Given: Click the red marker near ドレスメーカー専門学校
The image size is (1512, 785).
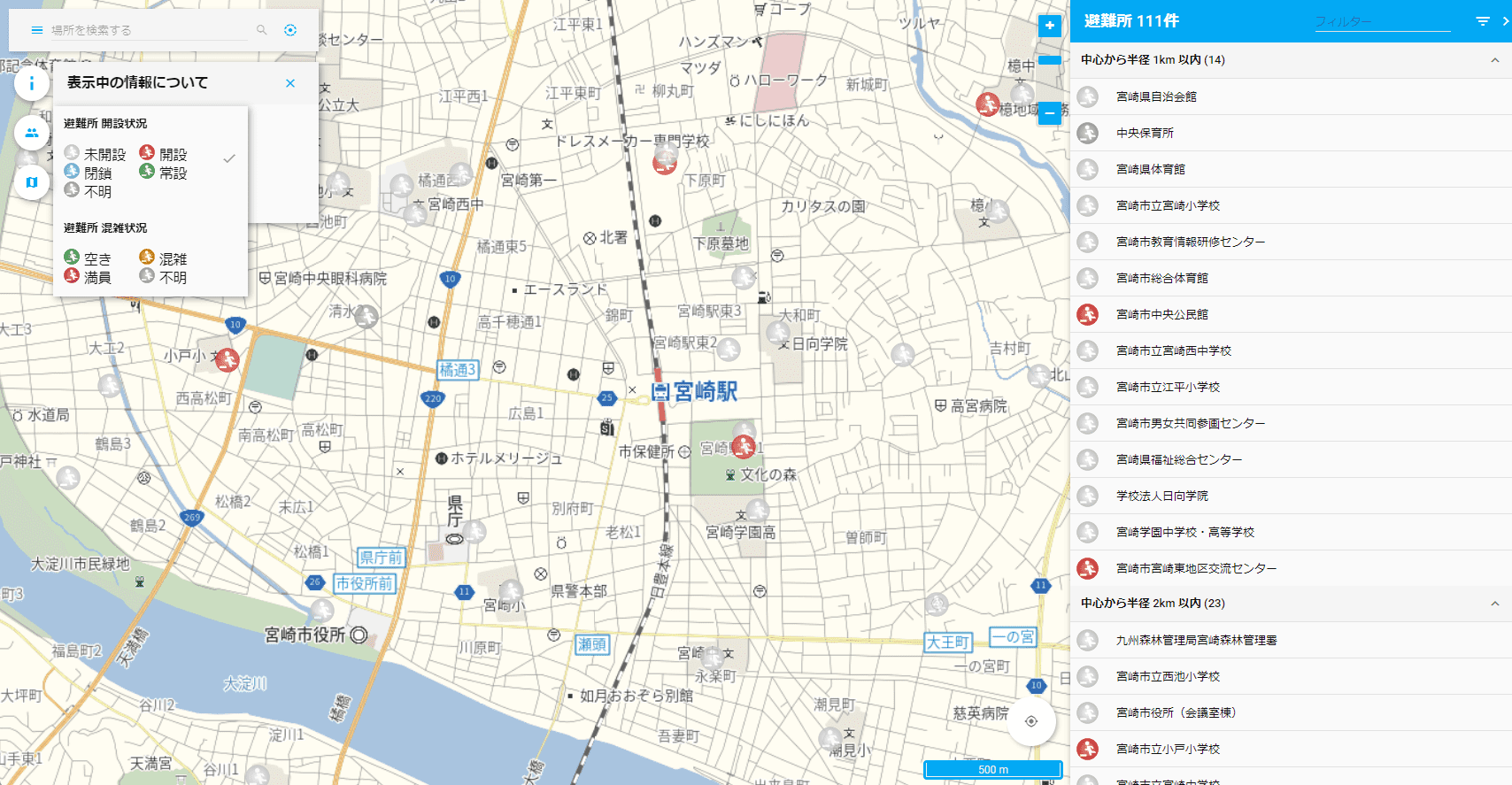Looking at the screenshot, I should pyautogui.click(x=665, y=162).
